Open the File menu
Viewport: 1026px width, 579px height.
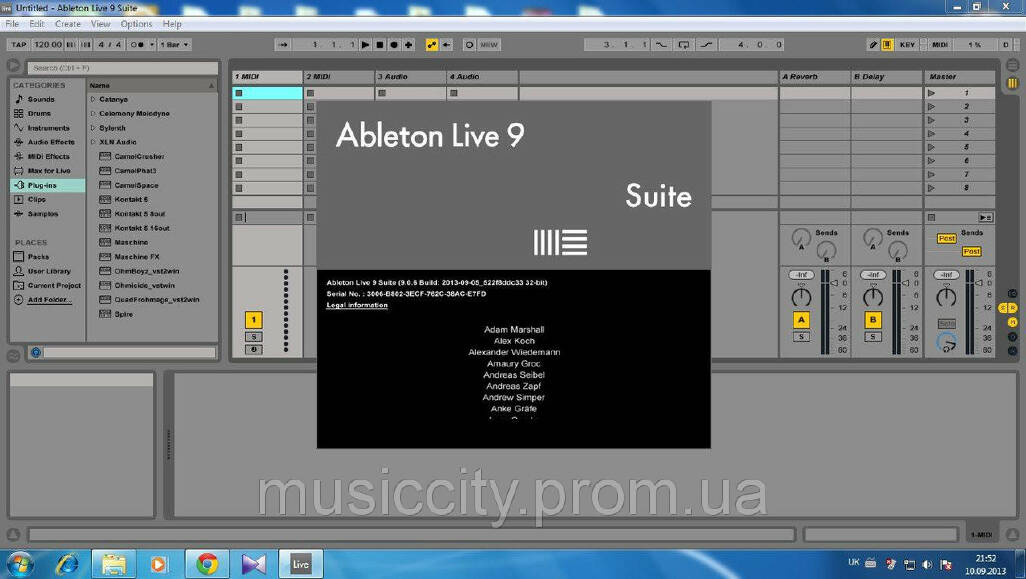(12, 24)
